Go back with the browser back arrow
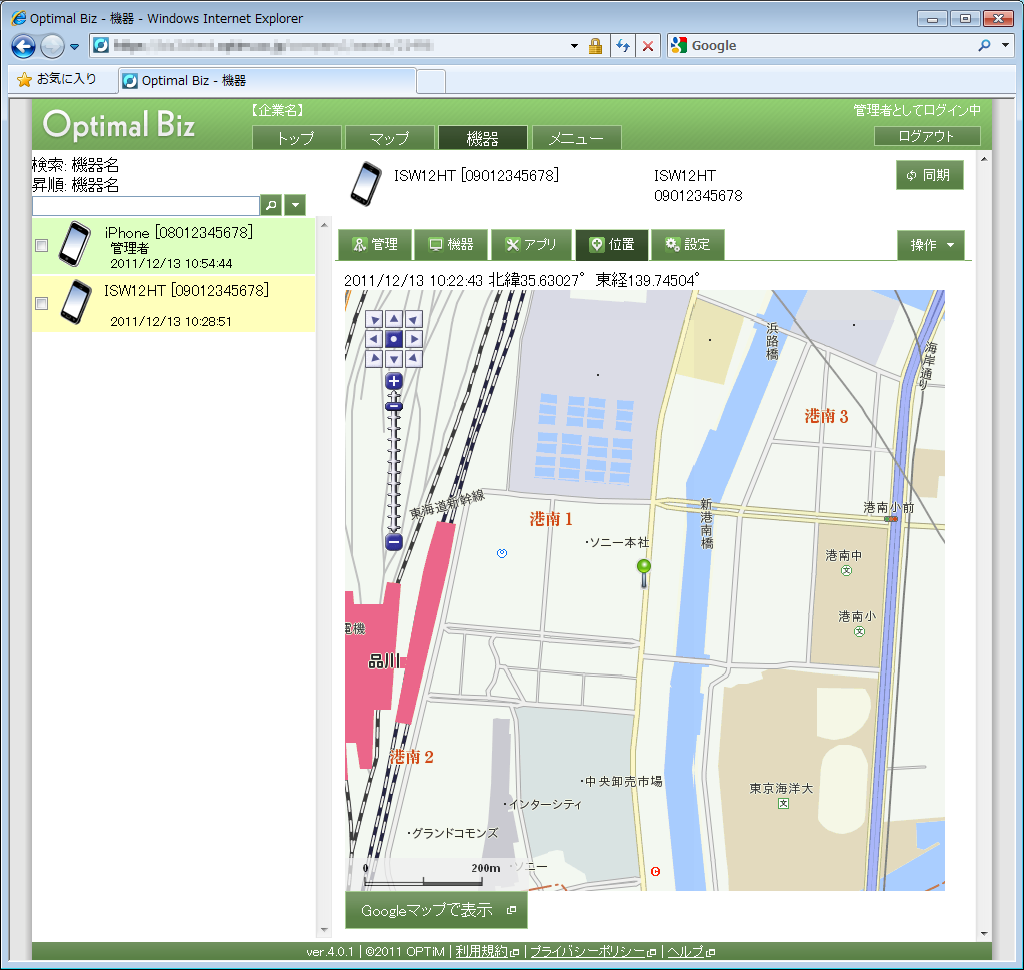Image resolution: width=1024 pixels, height=970 pixels. [x=24, y=46]
